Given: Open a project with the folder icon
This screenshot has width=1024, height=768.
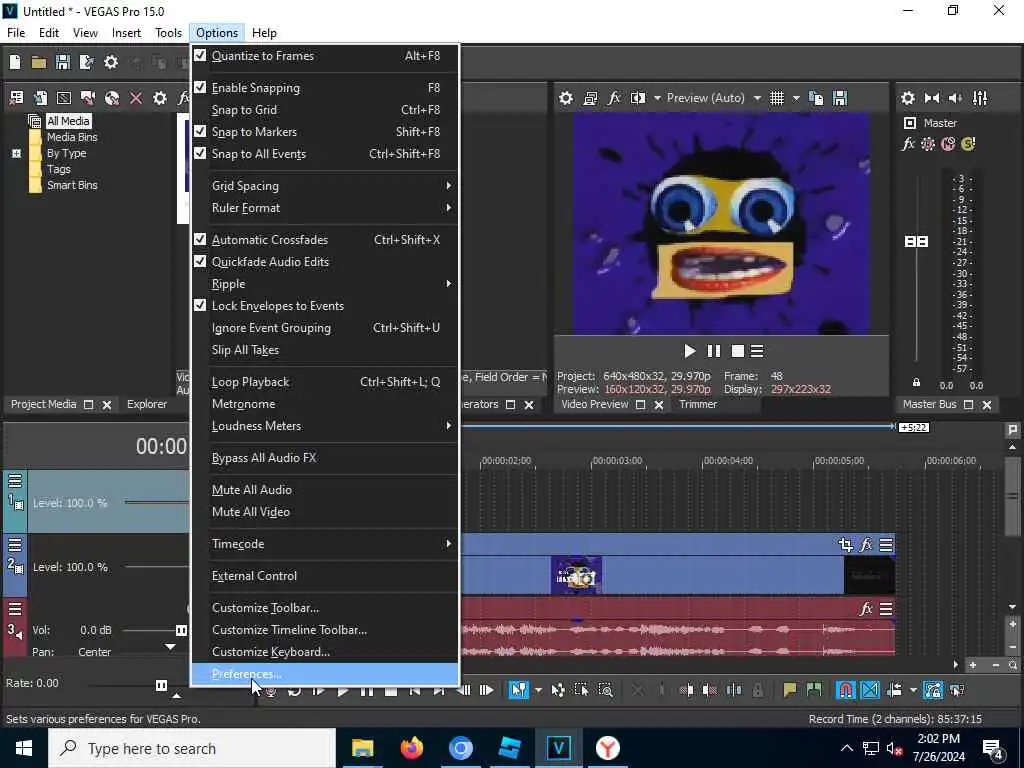Looking at the screenshot, I should (39, 62).
